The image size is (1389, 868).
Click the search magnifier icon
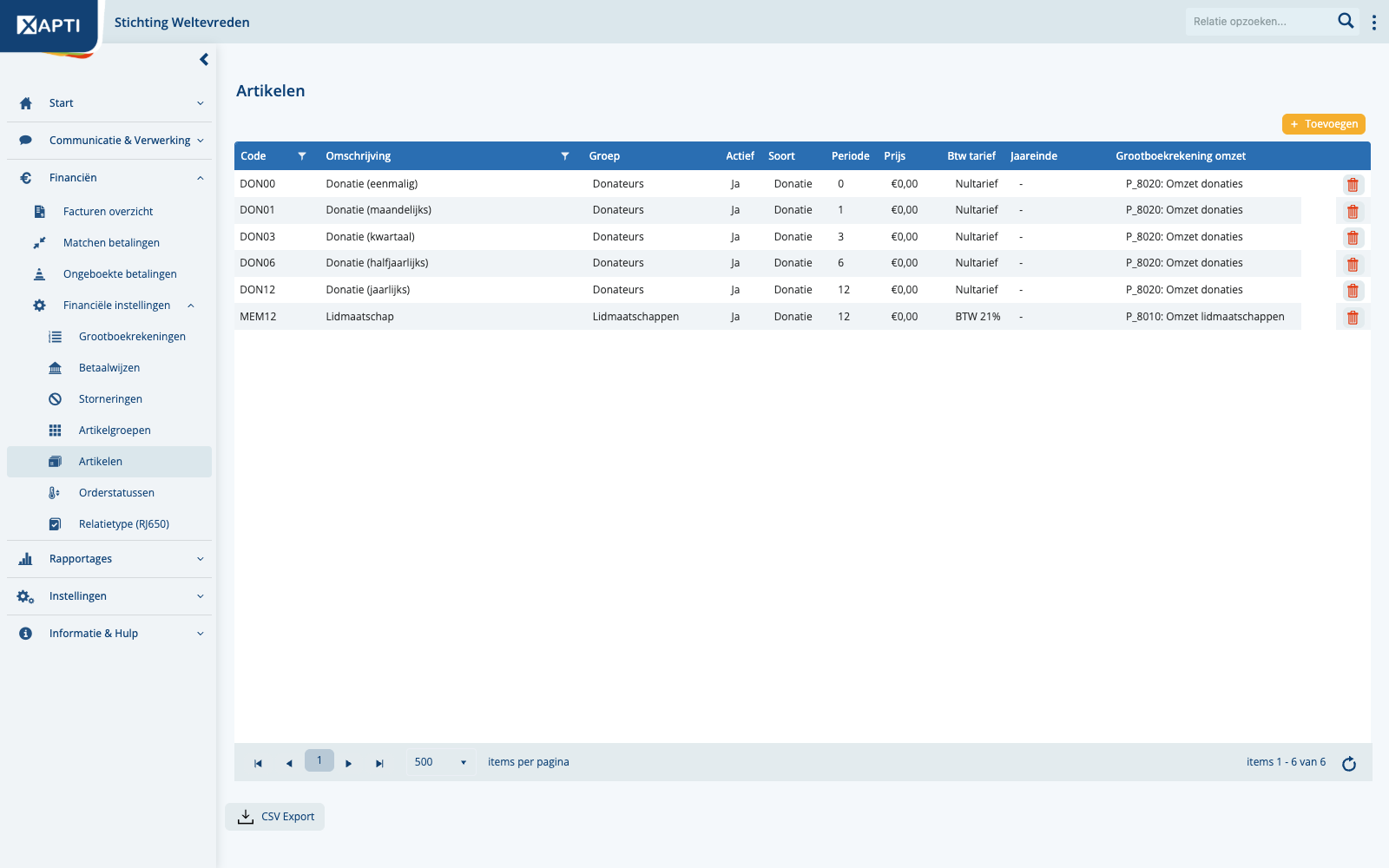[x=1346, y=21]
